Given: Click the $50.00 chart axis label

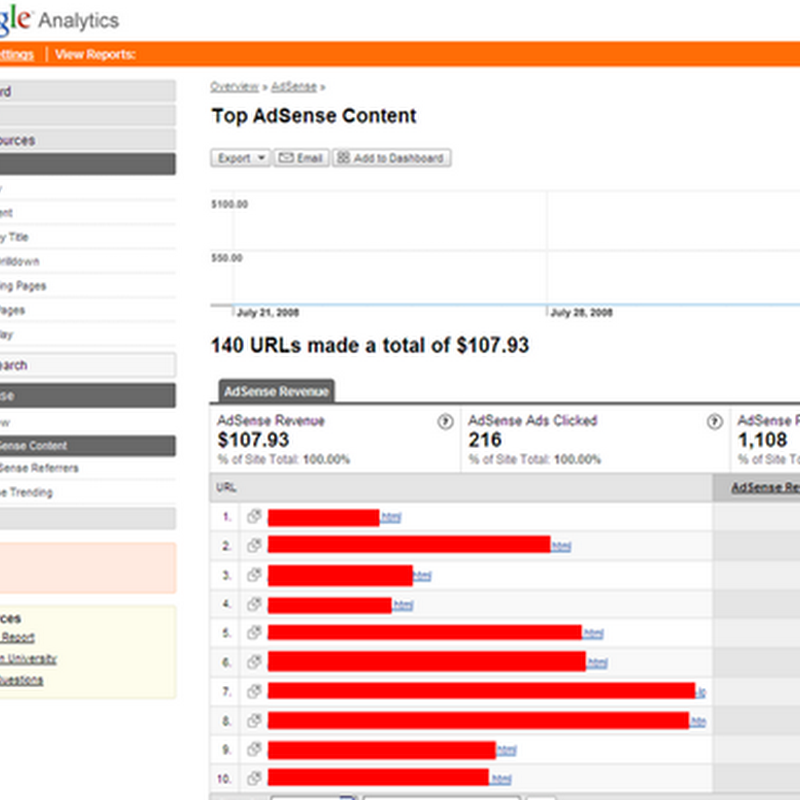Looking at the screenshot, I should click(x=227, y=258).
